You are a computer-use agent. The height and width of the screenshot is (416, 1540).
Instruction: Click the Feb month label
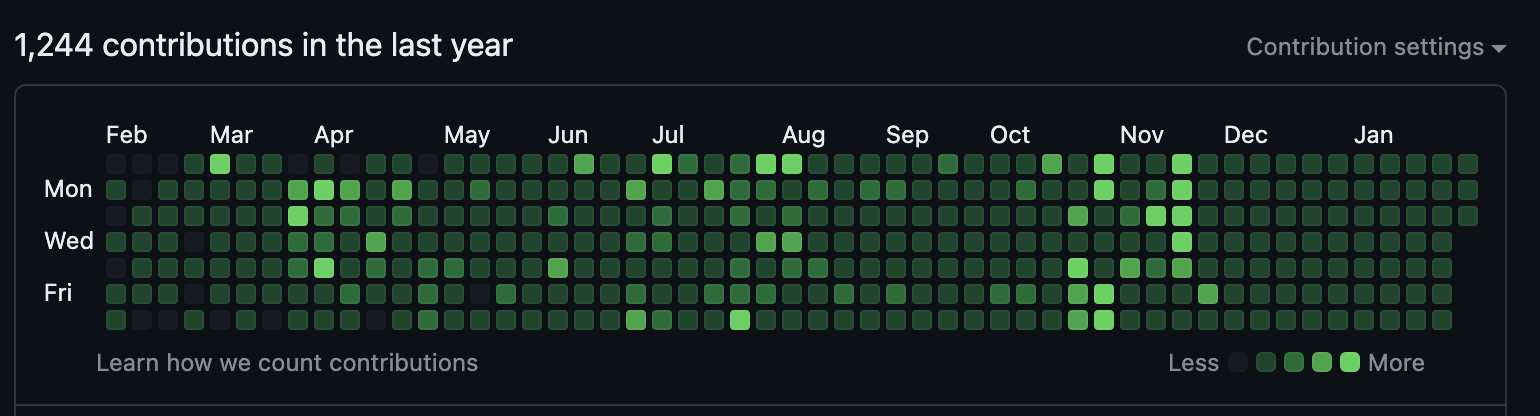pos(127,135)
